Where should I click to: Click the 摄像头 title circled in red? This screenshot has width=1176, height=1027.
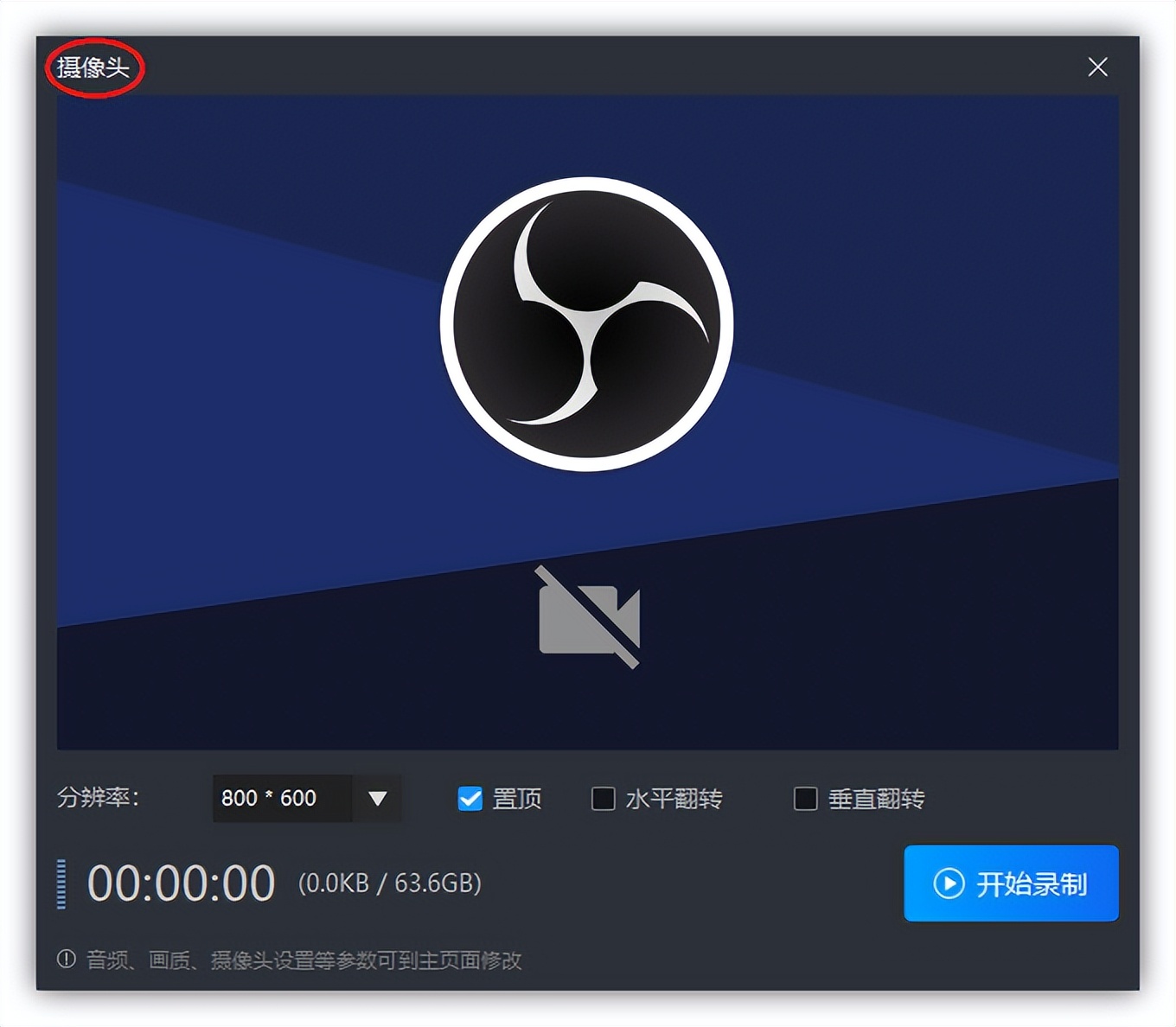(93, 66)
